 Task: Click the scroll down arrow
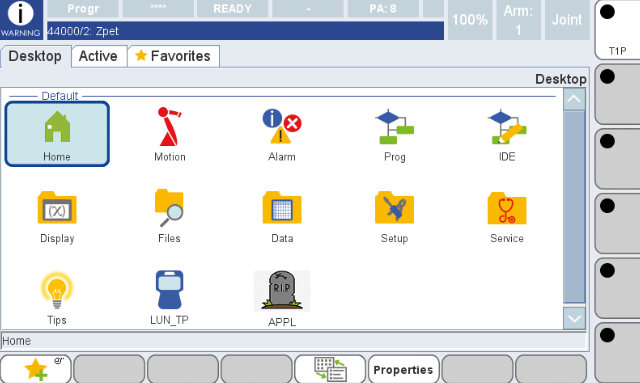click(x=574, y=318)
